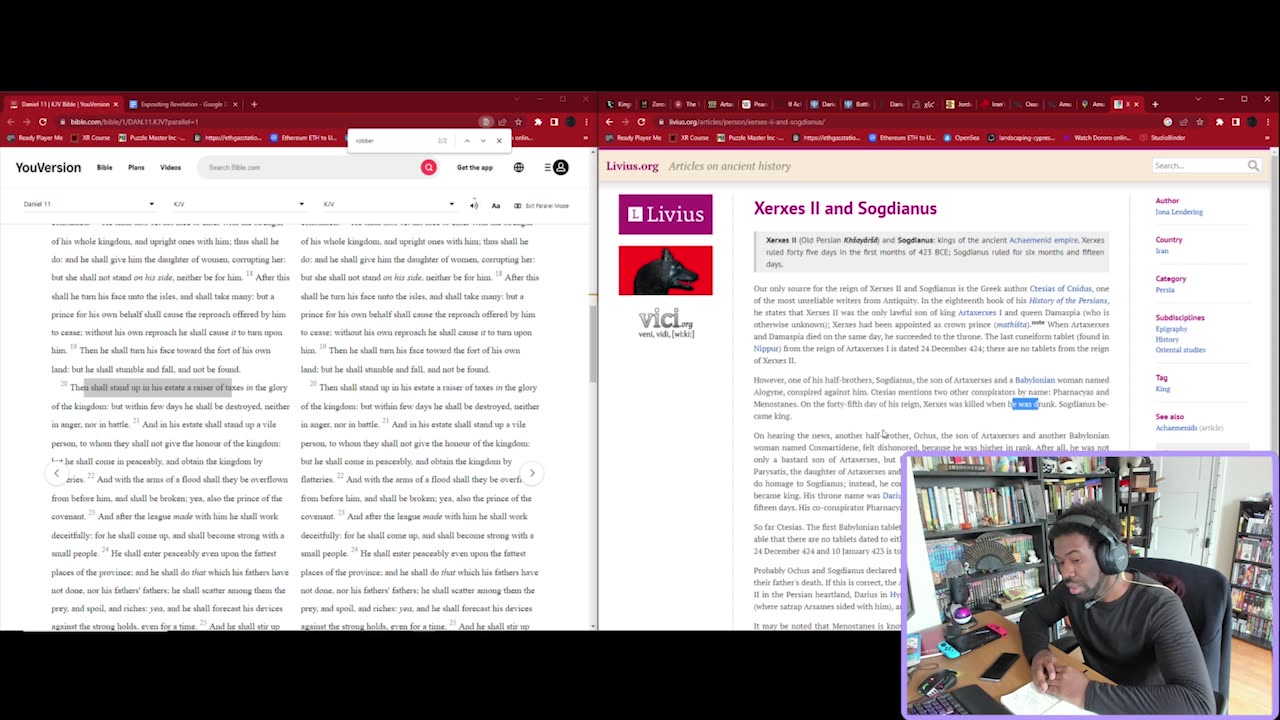This screenshot has width=1280, height=720.
Task: Bookmark the bible.com page with star icon
Action: click(518, 122)
